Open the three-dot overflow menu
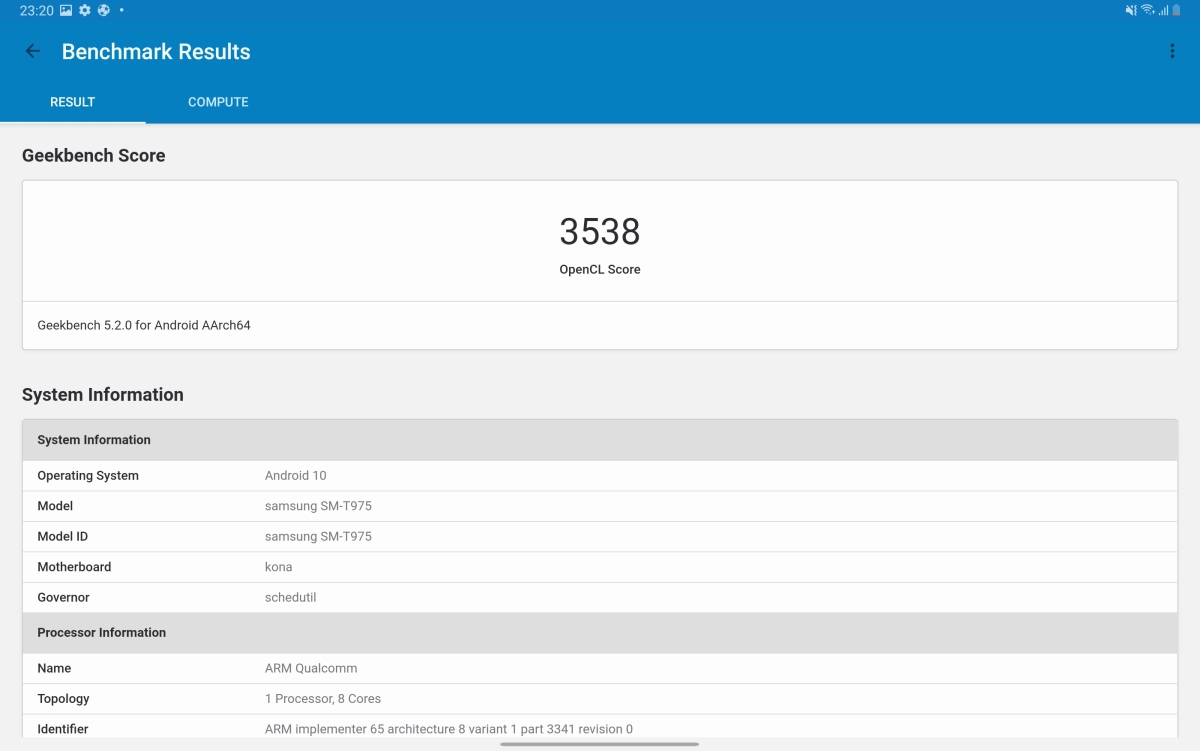Screen dimensions: 1200x751 point(1172,52)
